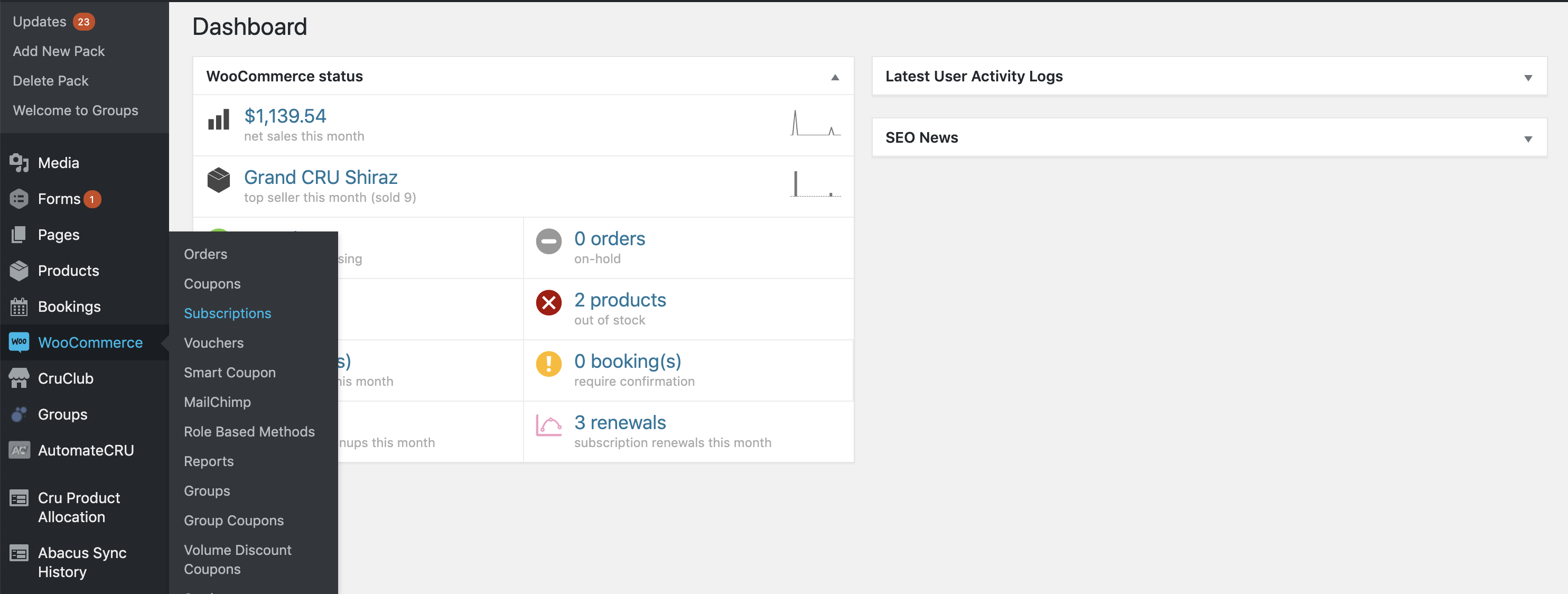Click the CruClub menu label

coord(66,378)
